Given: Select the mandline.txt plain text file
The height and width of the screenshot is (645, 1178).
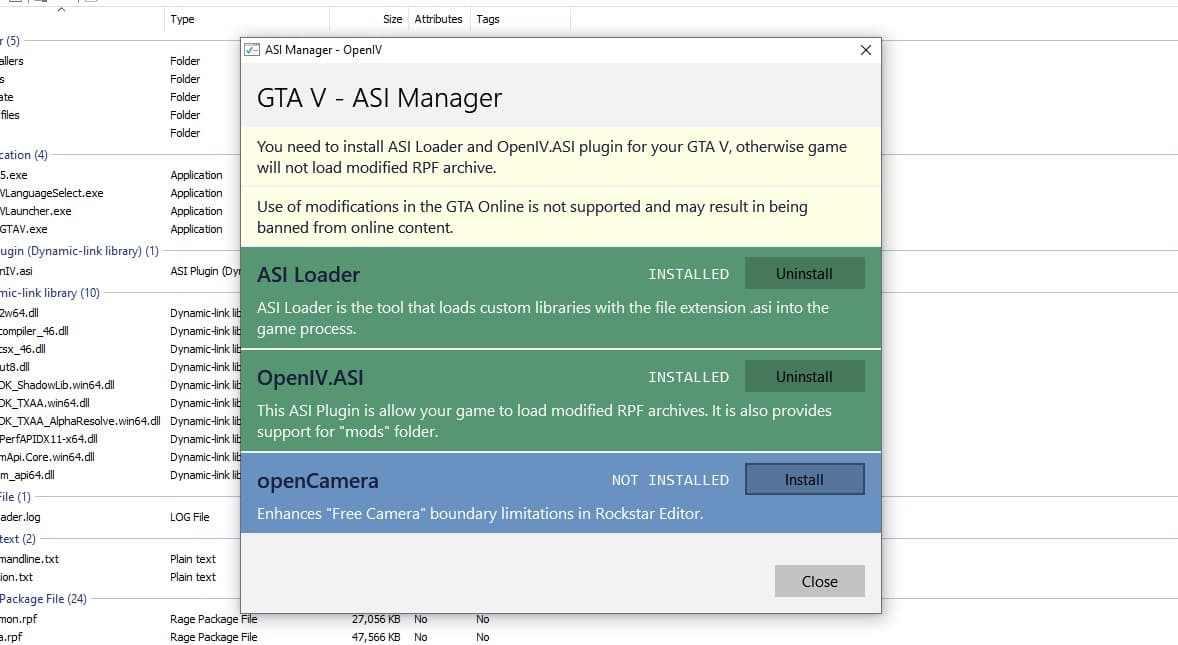Looking at the screenshot, I should 30,559.
